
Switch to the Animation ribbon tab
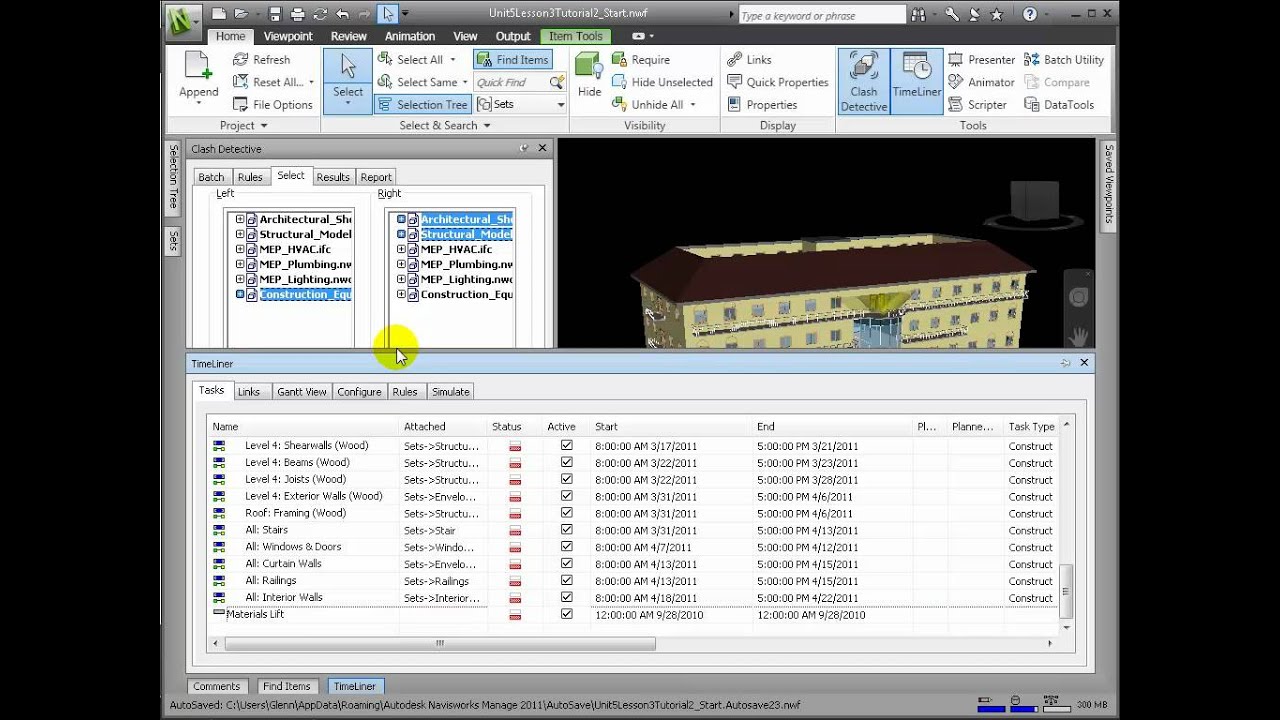point(410,36)
